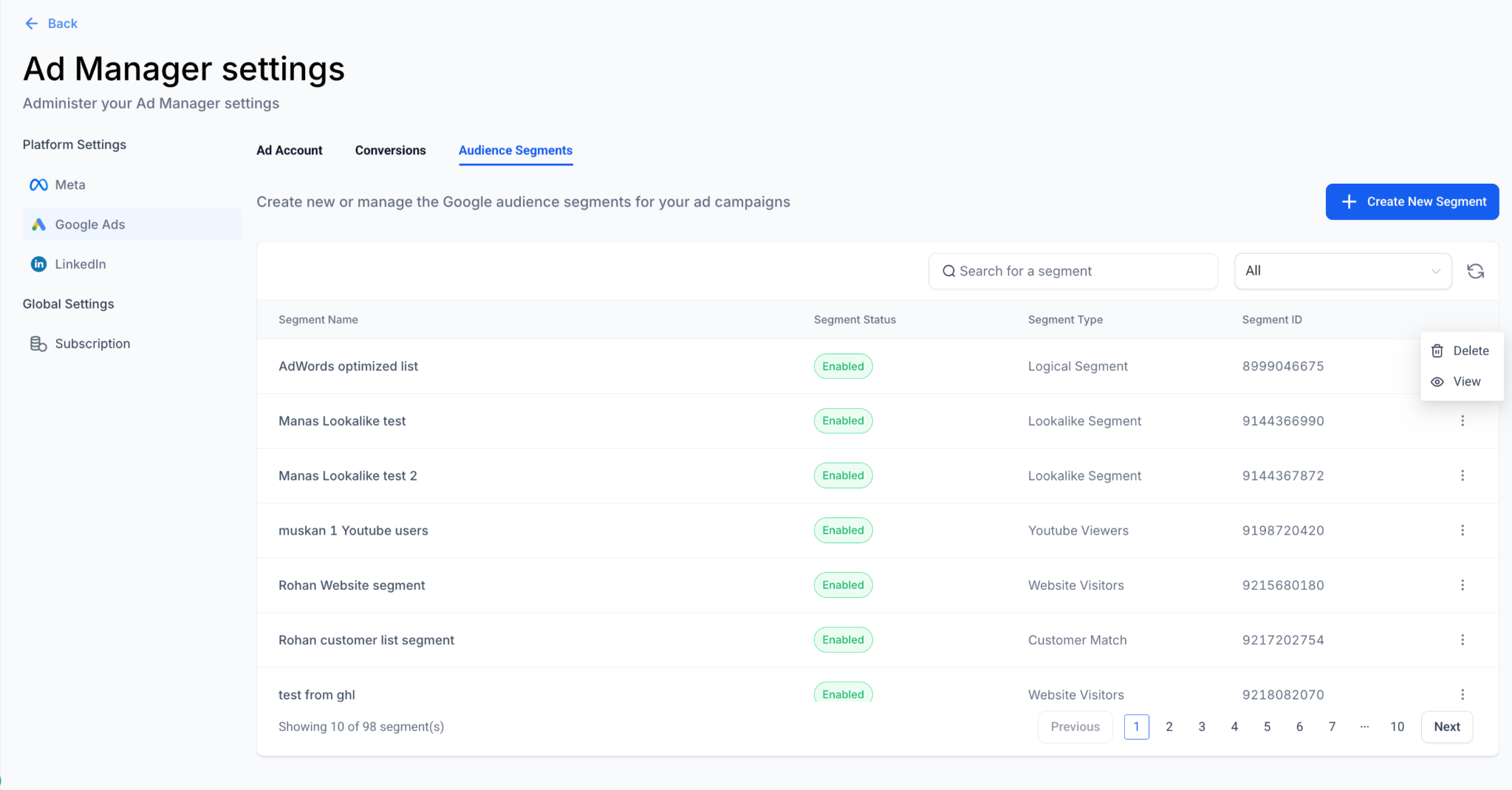The width and height of the screenshot is (1512, 790).
Task: Click the back arrow link
Action: click(x=51, y=24)
